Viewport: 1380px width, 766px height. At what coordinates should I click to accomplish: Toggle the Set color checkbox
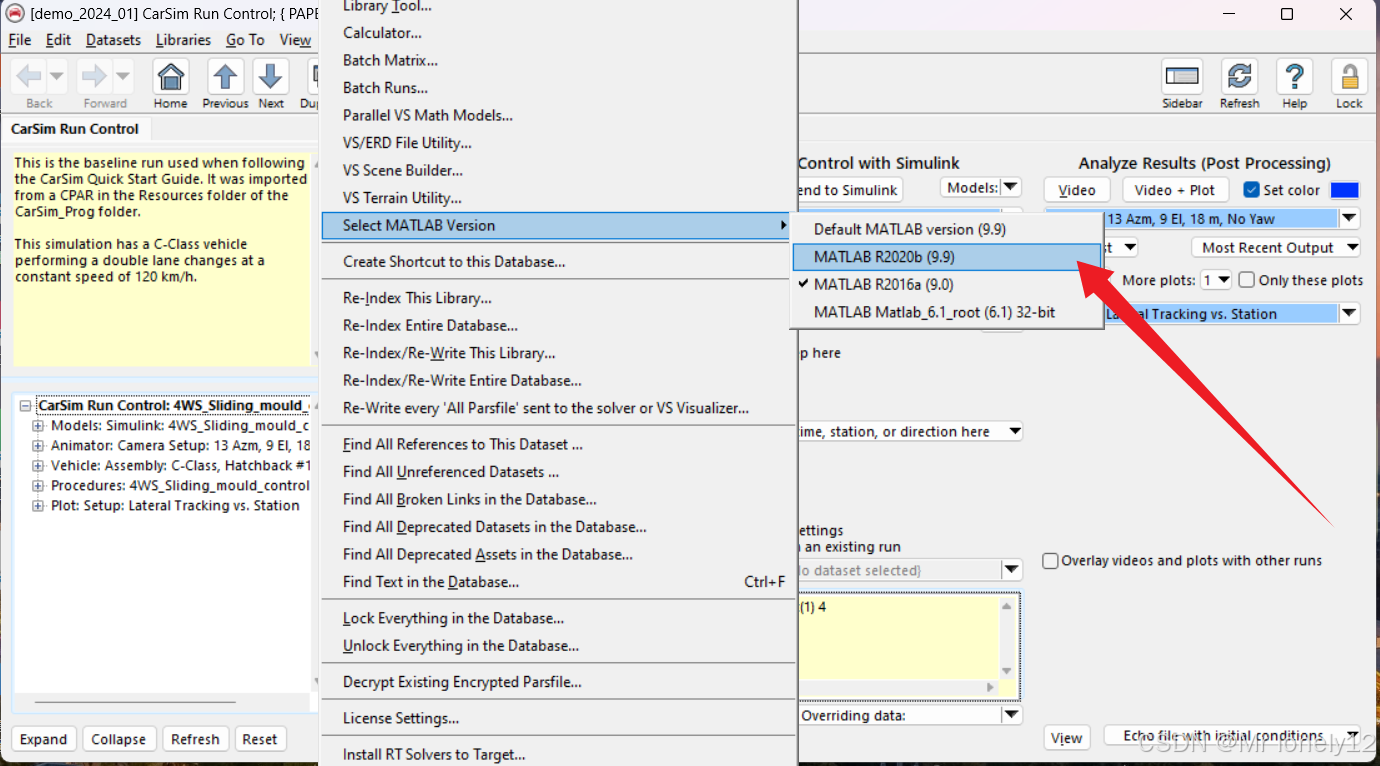coord(1251,190)
